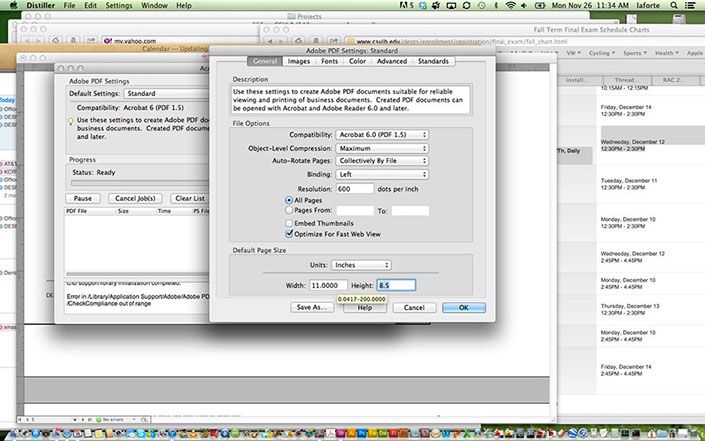Click home icon in www.csulb.edu browser toolbar
Image resolution: width=705 pixels, height=441 pixels.
tap(298, 41)
